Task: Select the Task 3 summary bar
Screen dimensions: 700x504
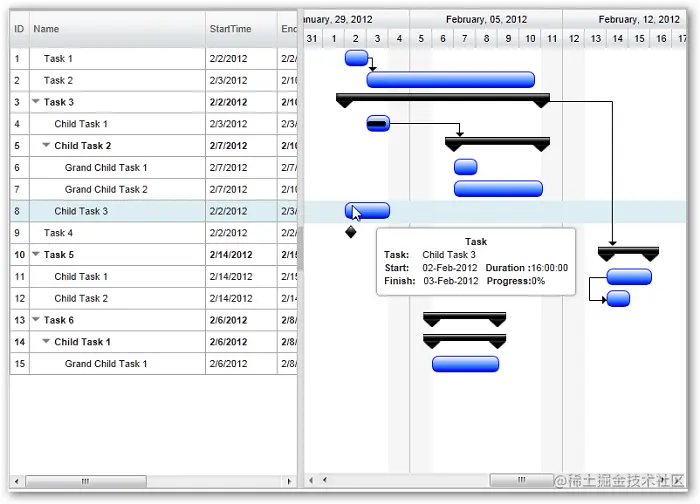Action: point(442,100)
